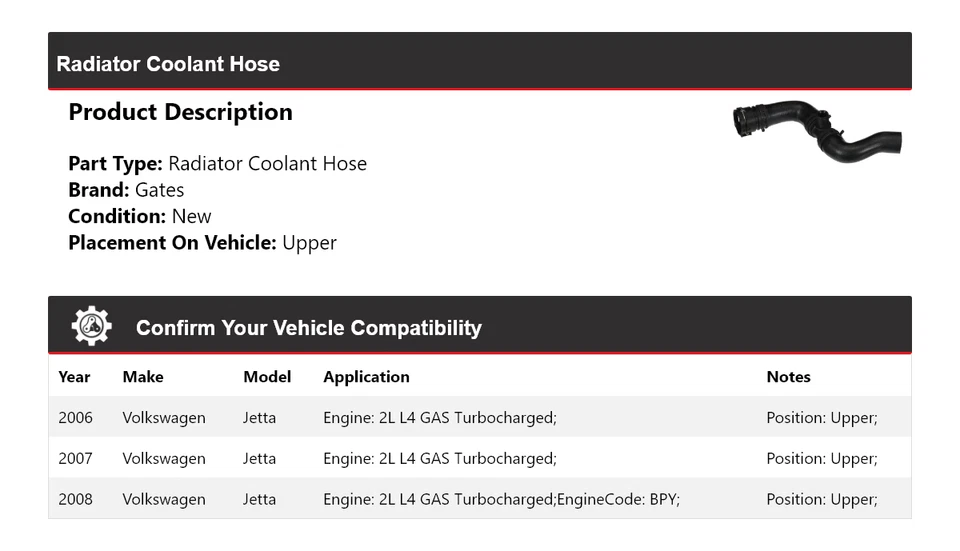Click the Year column header

[x=74, y=377]
